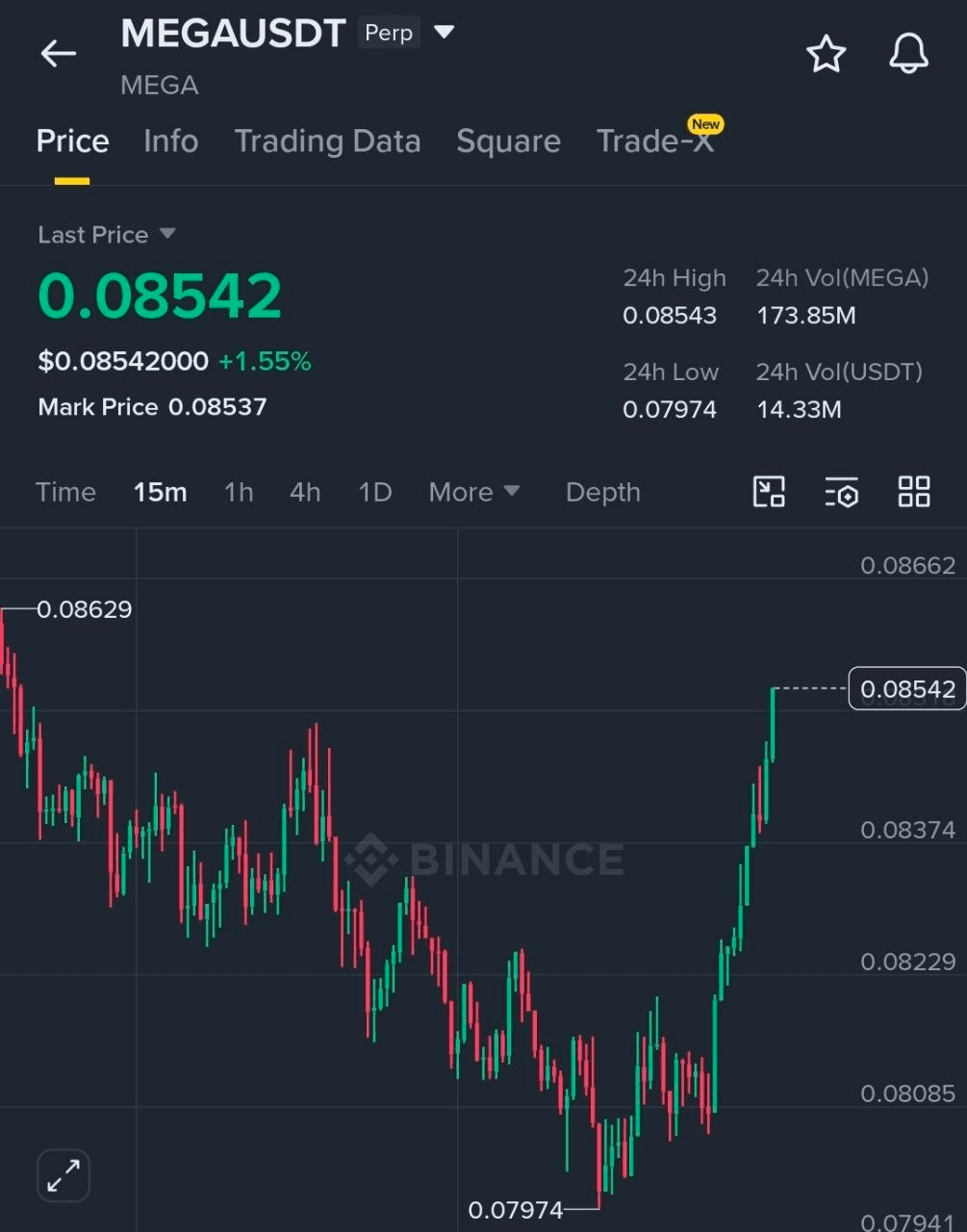Image resolution: width=967 pixels, height=1232 pixels.
Task: Click the 24h Low value 0.07974
Action: pos(670,410)
